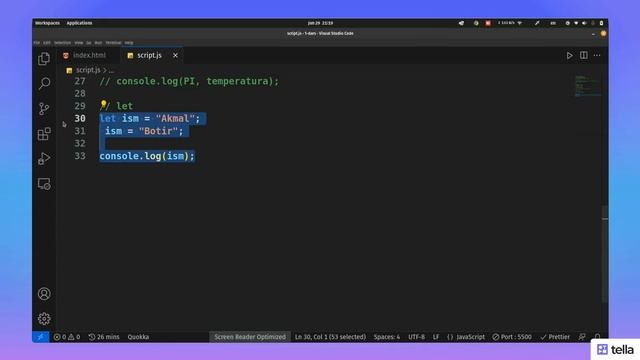Click console.log(ism) on line 33

click(147, 156)
